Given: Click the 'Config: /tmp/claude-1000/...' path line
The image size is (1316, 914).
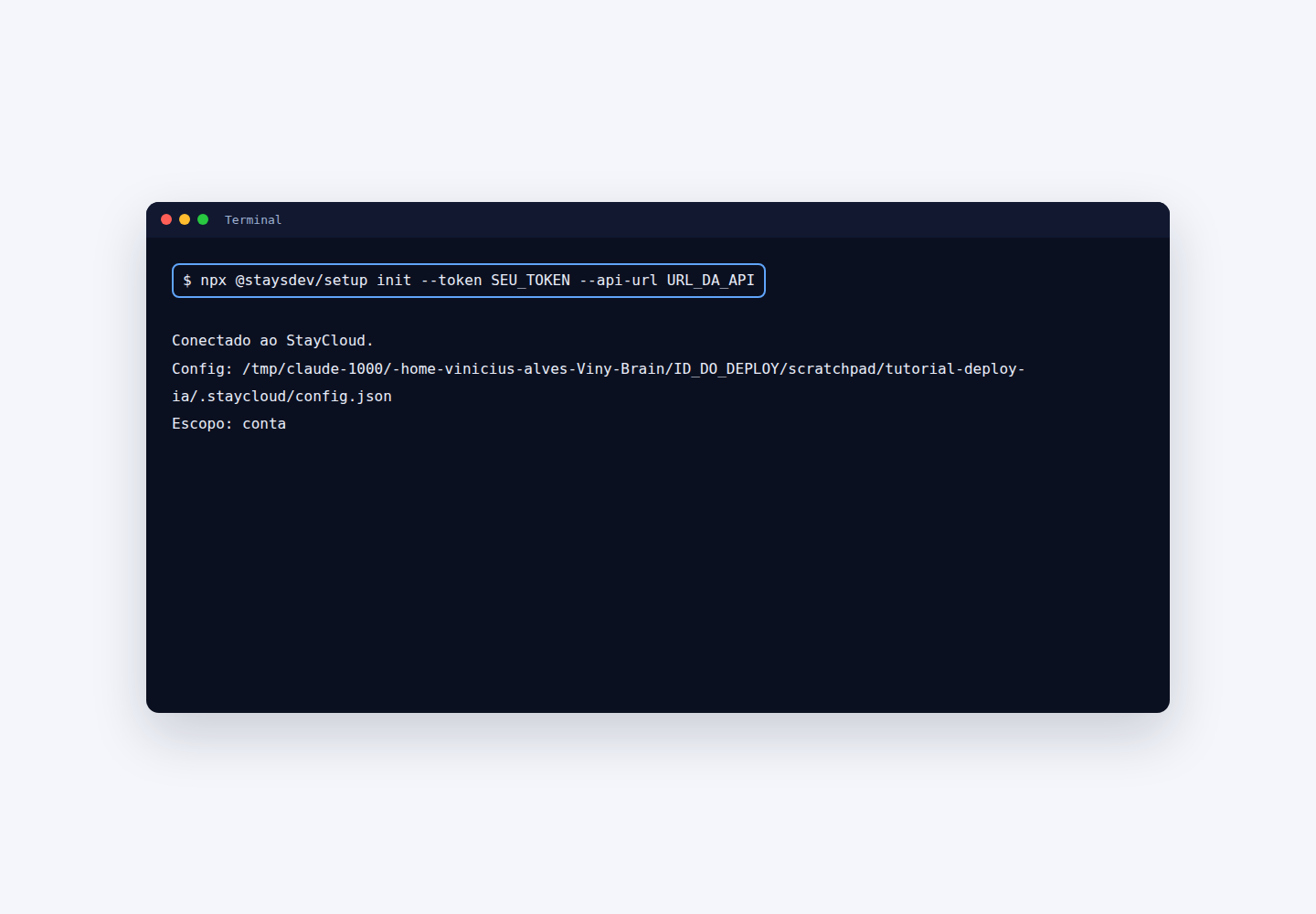Looking at the screenshot, I should coord(599,369).
